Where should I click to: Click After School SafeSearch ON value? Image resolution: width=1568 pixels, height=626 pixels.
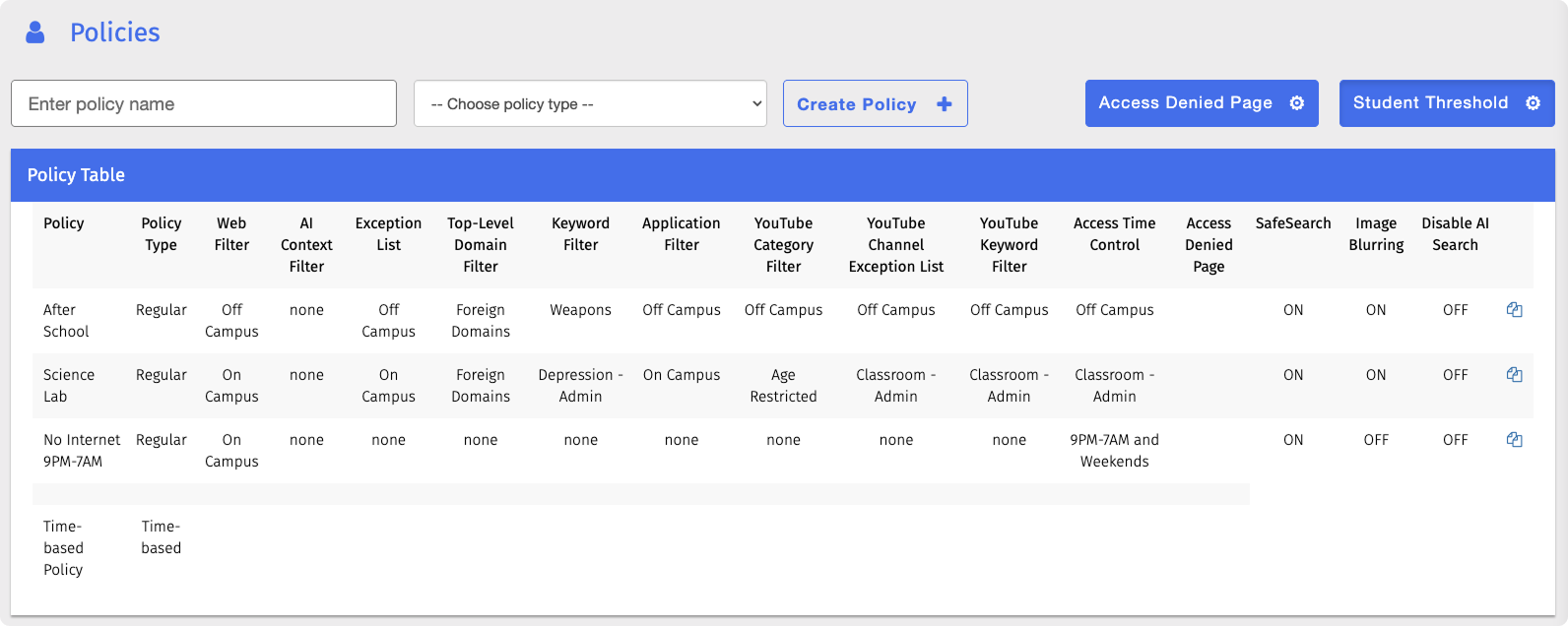pyautogui.click(x=1293, y=310)
